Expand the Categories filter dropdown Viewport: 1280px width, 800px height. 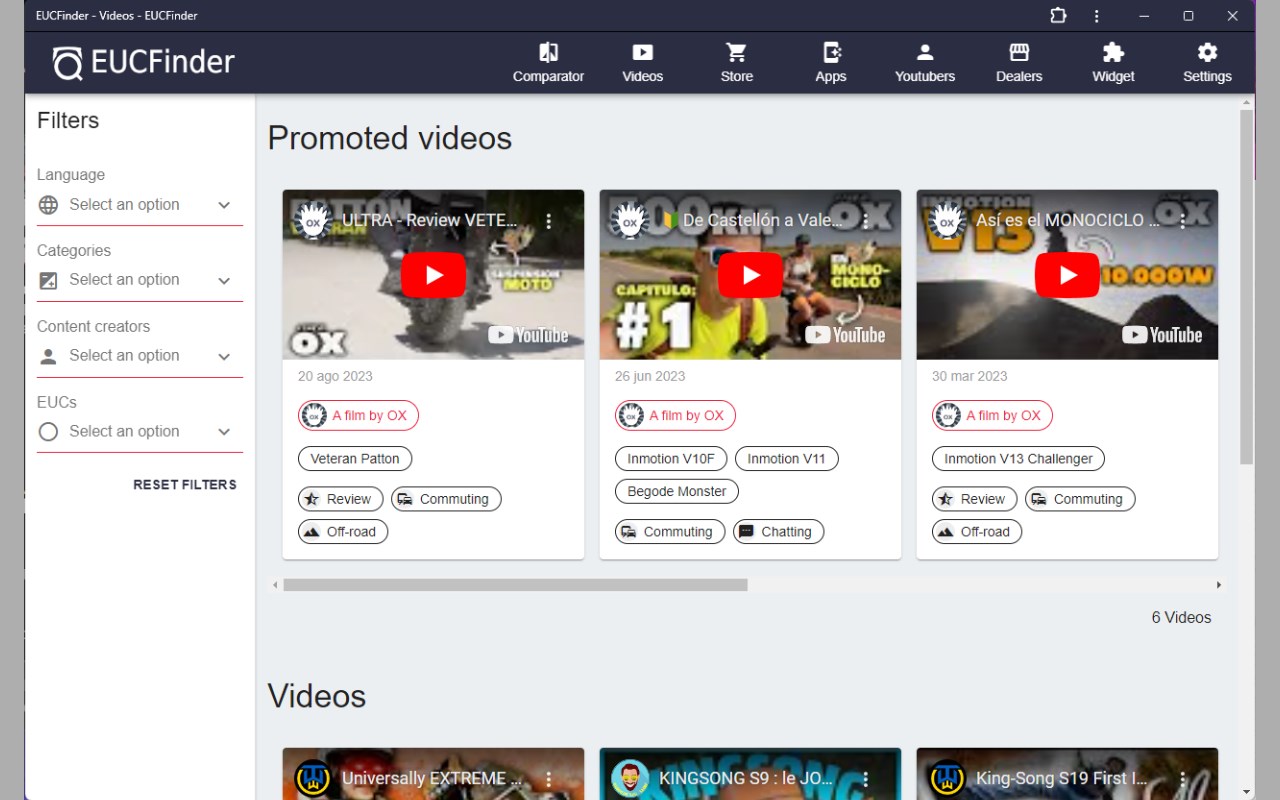click(140, 280)
